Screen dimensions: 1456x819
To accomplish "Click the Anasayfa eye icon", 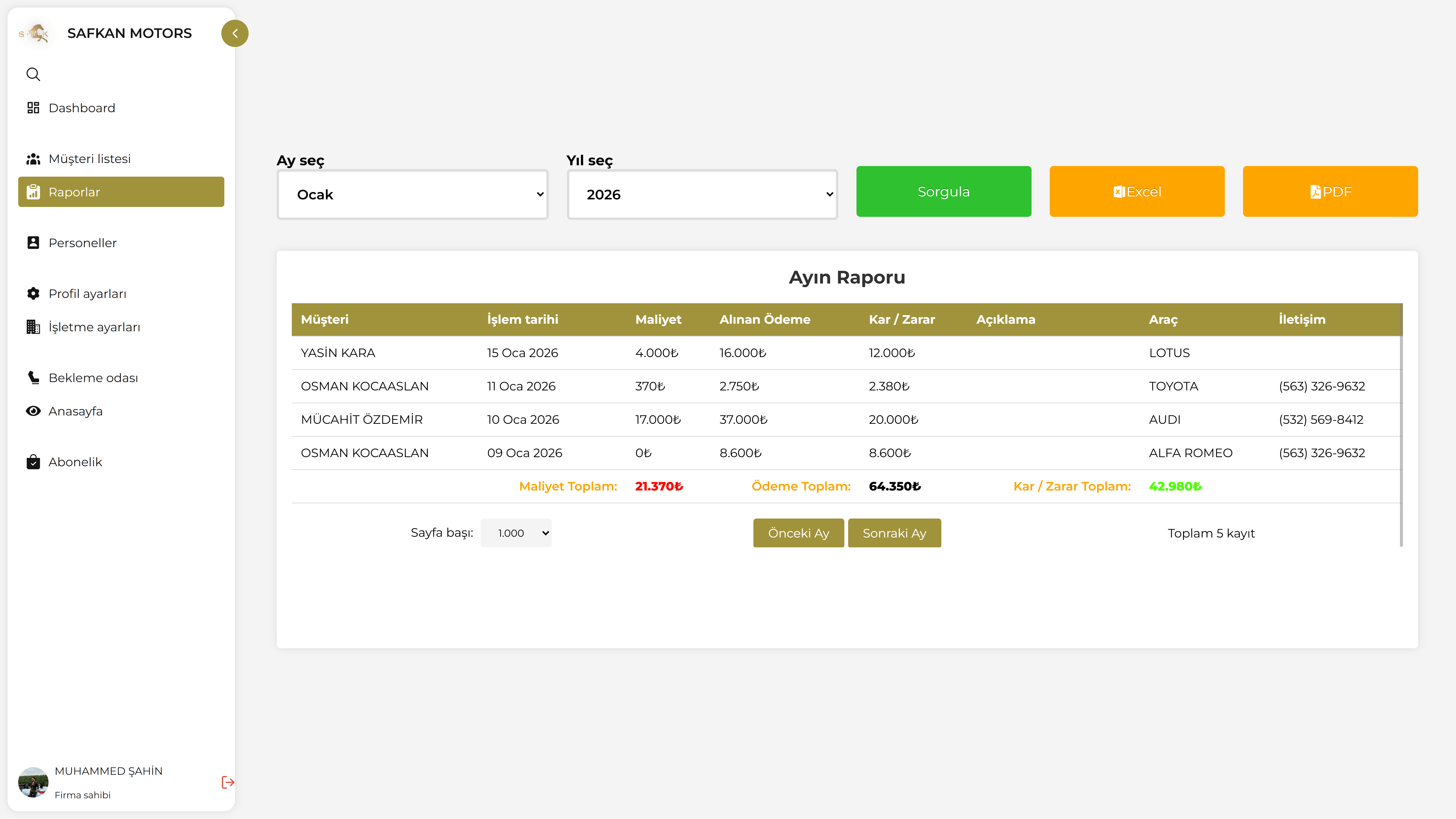I will (33, 411).
